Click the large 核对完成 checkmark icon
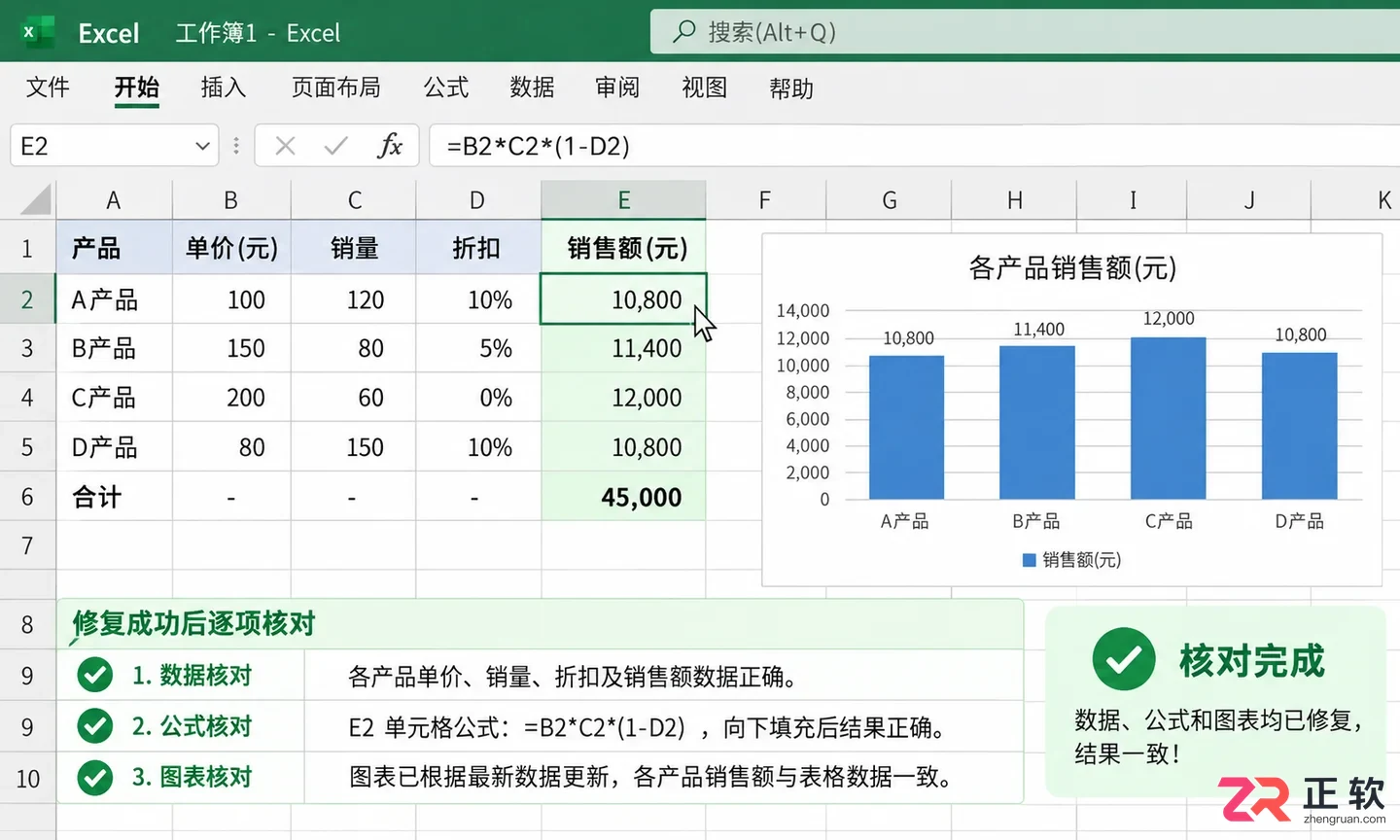Image resolution: width=1400 pixels, height=840 pixels. point(1123,659)
